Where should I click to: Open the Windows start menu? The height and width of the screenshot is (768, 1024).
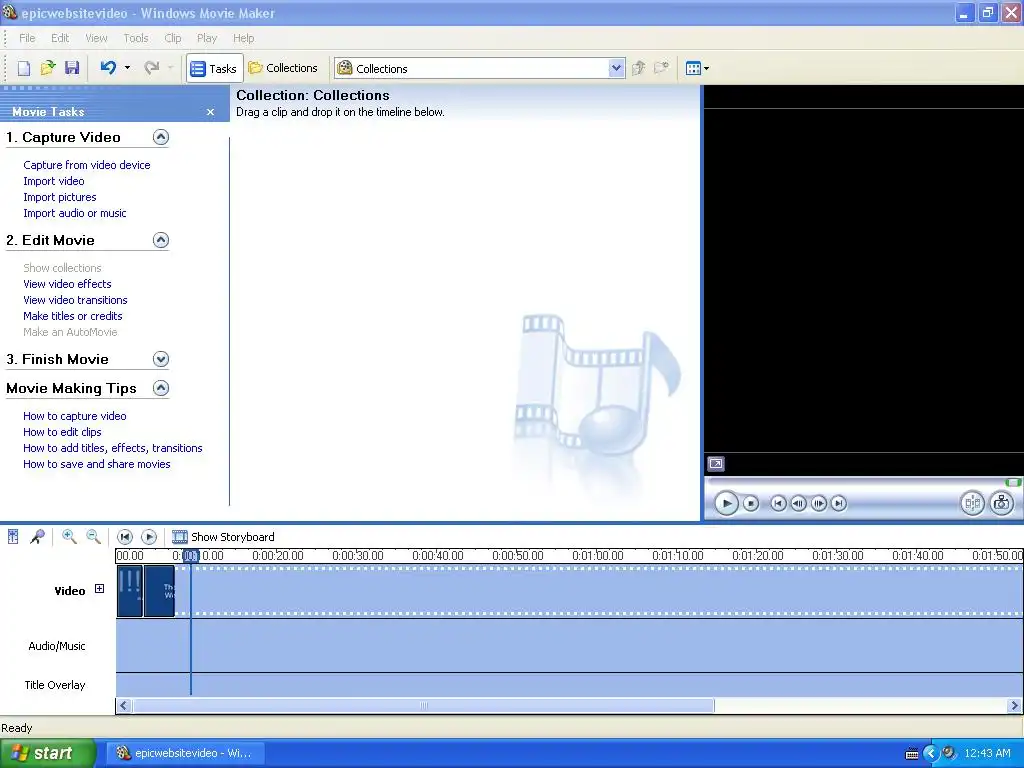click(x=48, y=753)
